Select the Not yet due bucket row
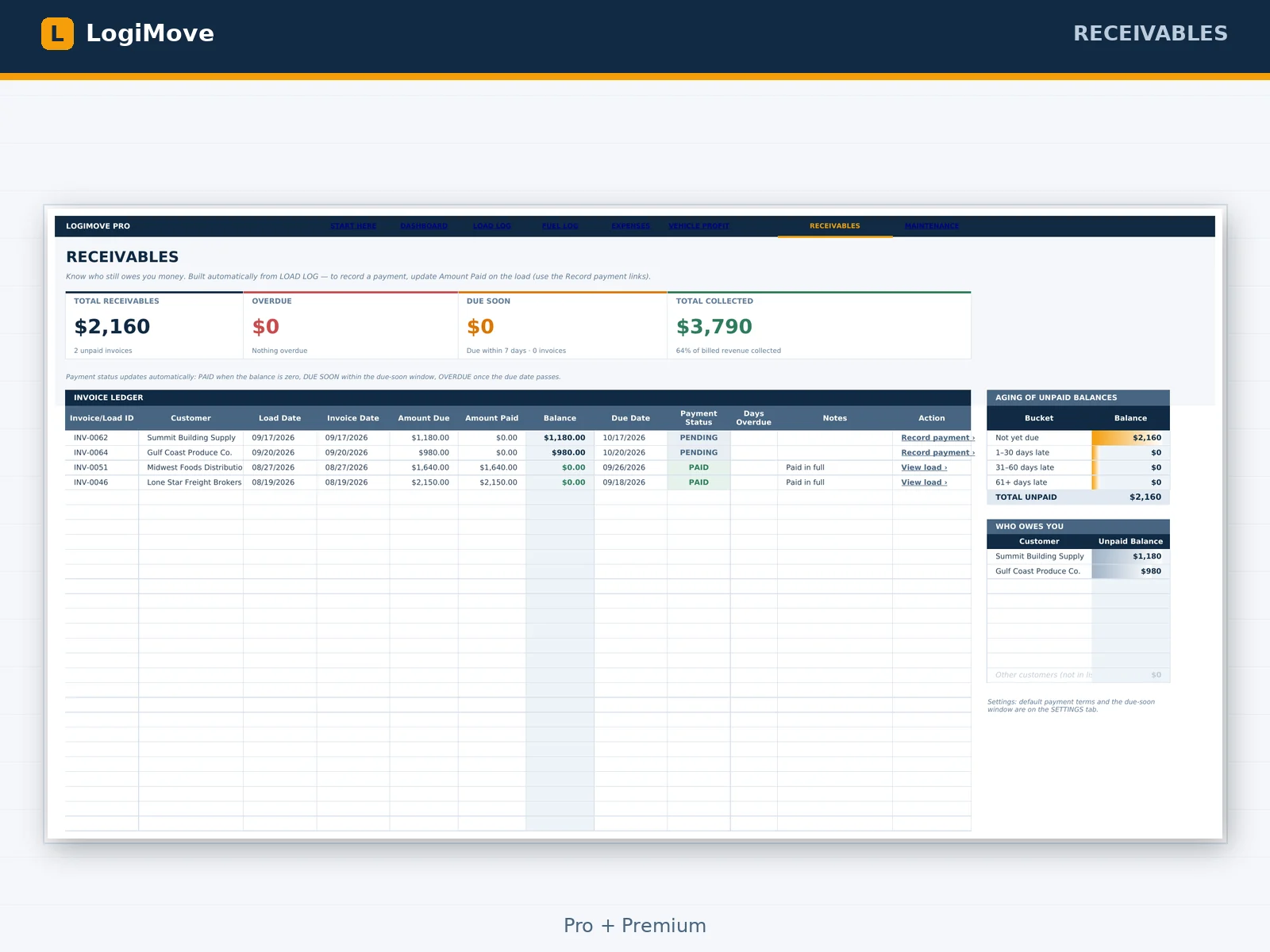The image size is (1270, 952). click(x=1079, y=438)
